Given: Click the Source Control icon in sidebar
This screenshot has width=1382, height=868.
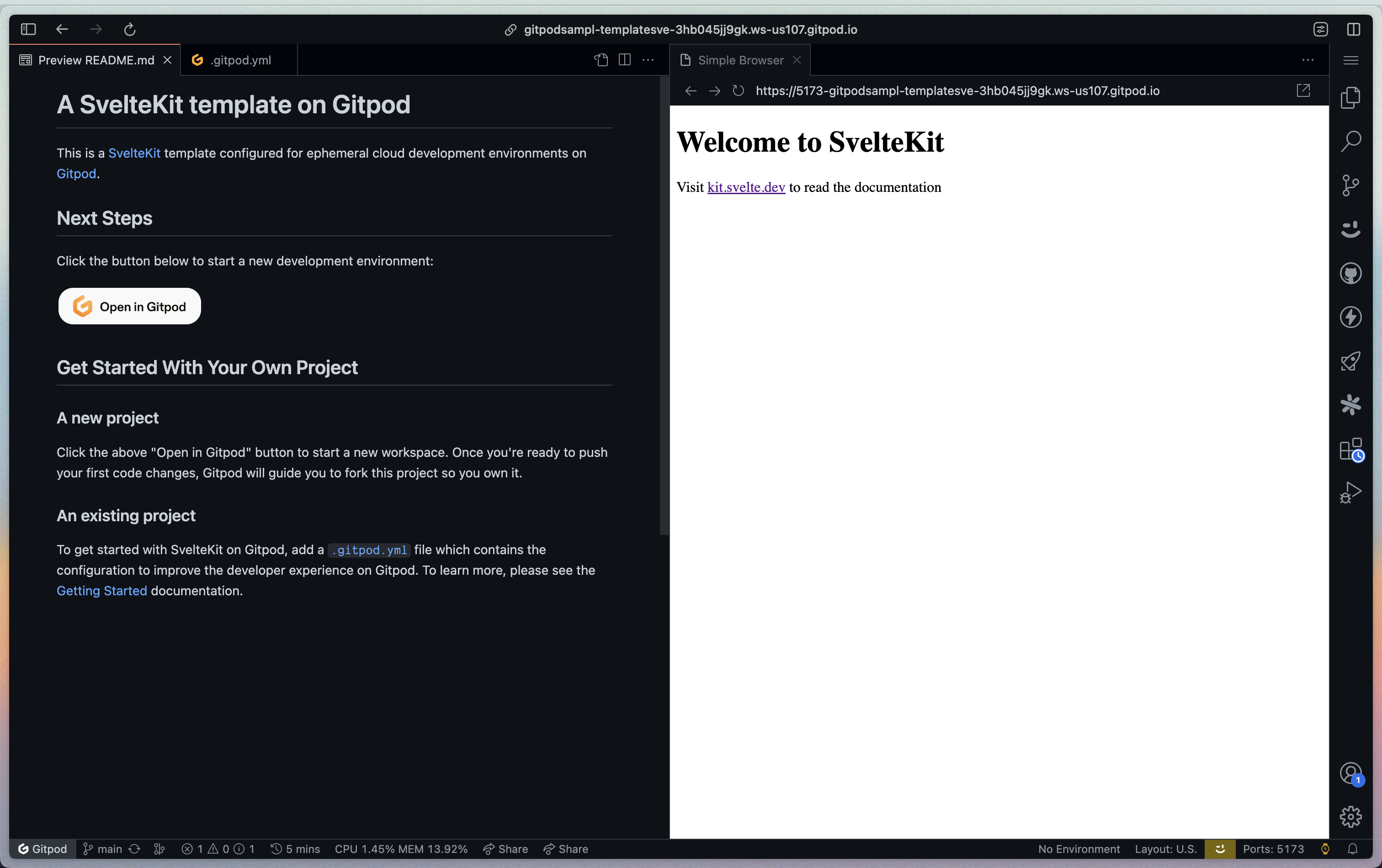Looking at the screenshot, I should pos(1351,185).
